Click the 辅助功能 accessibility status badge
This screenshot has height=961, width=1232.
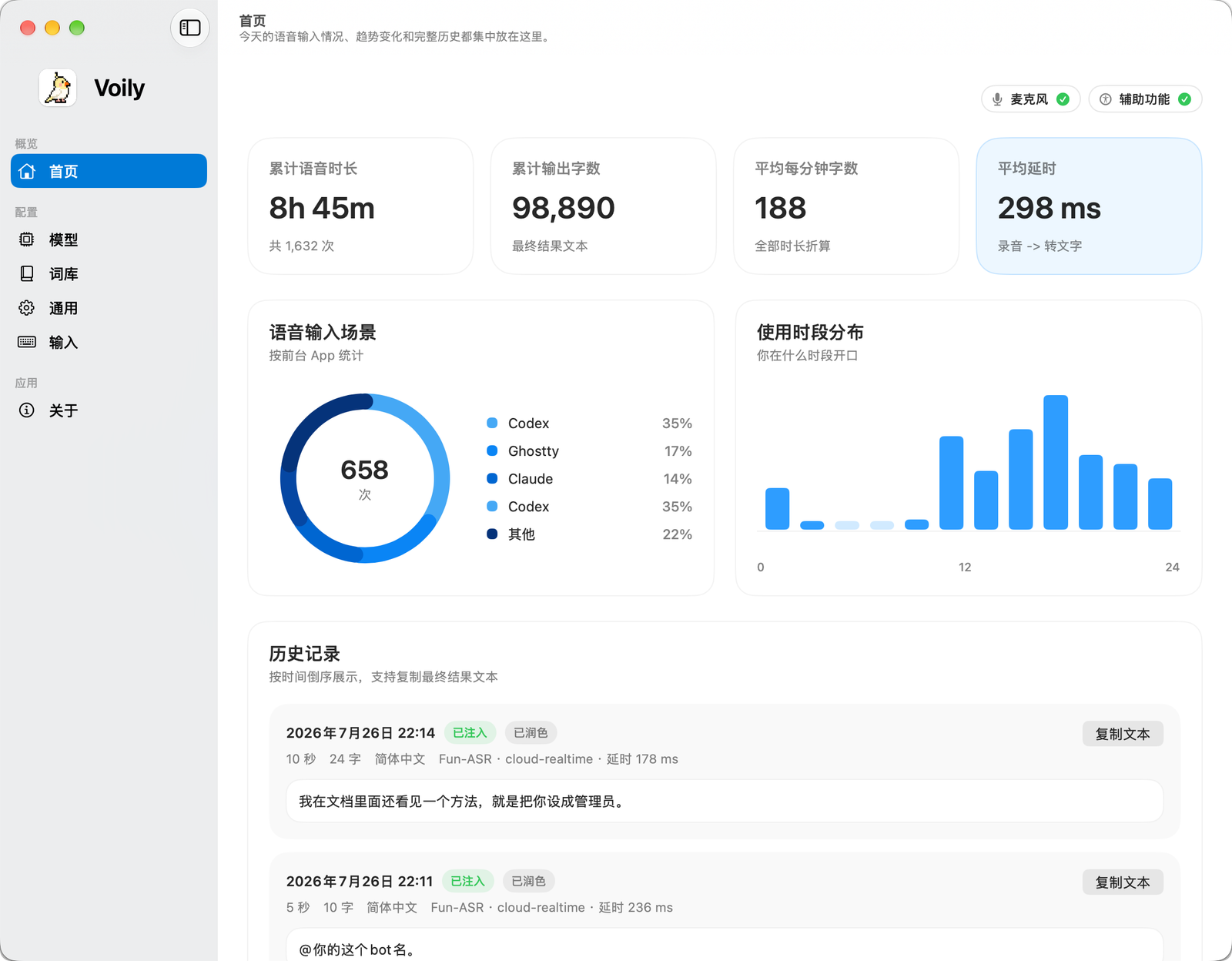tap(1145, 99)
